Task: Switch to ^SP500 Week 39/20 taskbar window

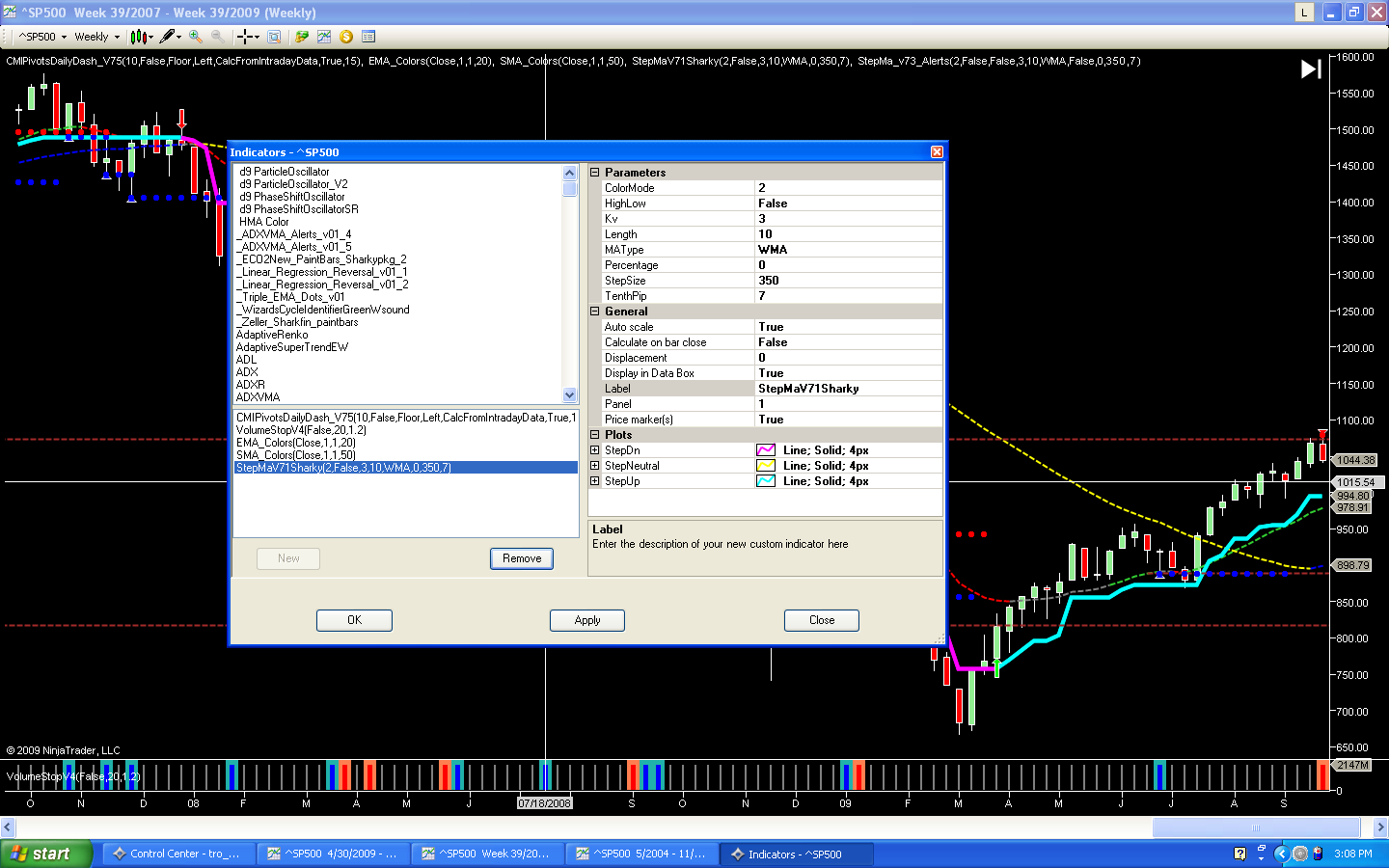Action: pyautogui.click(x=487, y=854)
